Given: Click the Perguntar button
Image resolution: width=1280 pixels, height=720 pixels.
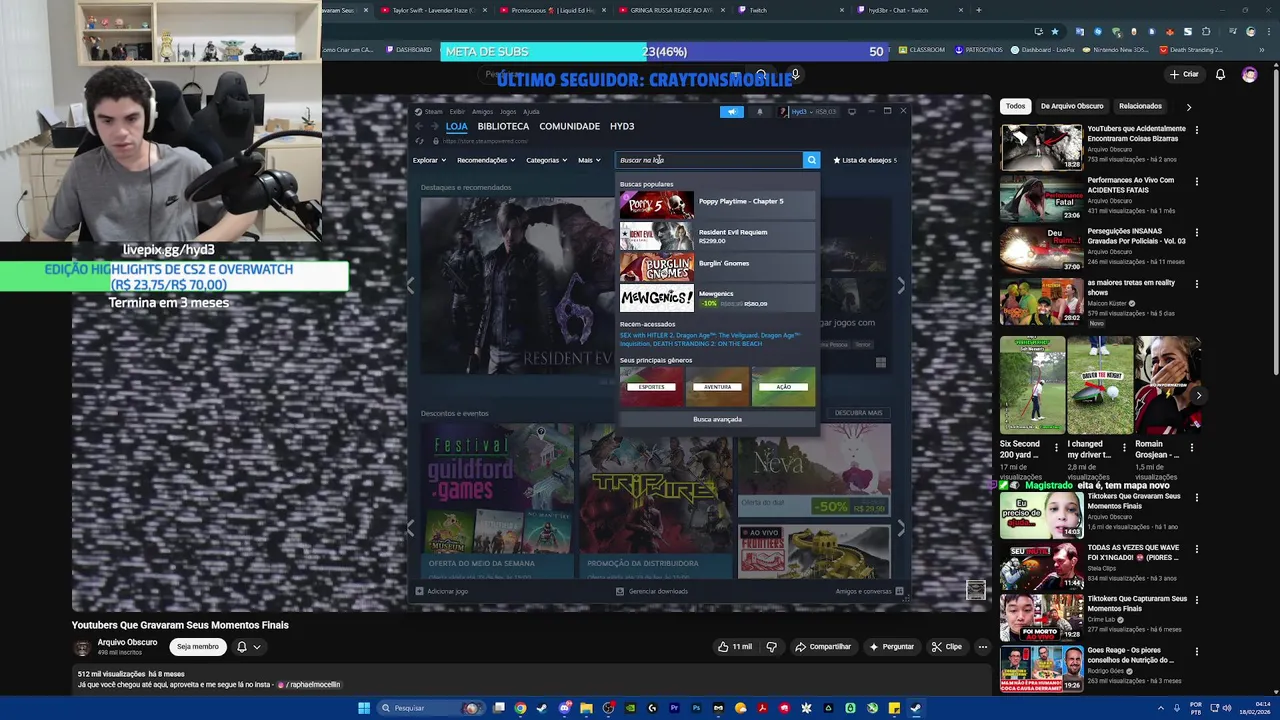Looking at the screenshot, I should point(892,647).
